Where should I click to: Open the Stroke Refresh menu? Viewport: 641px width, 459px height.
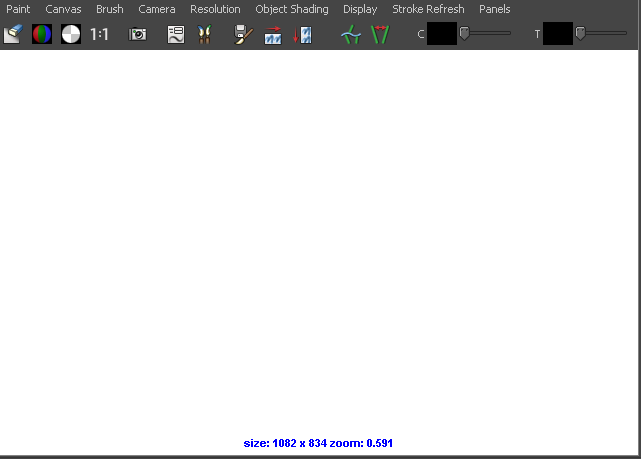point(428,9)
